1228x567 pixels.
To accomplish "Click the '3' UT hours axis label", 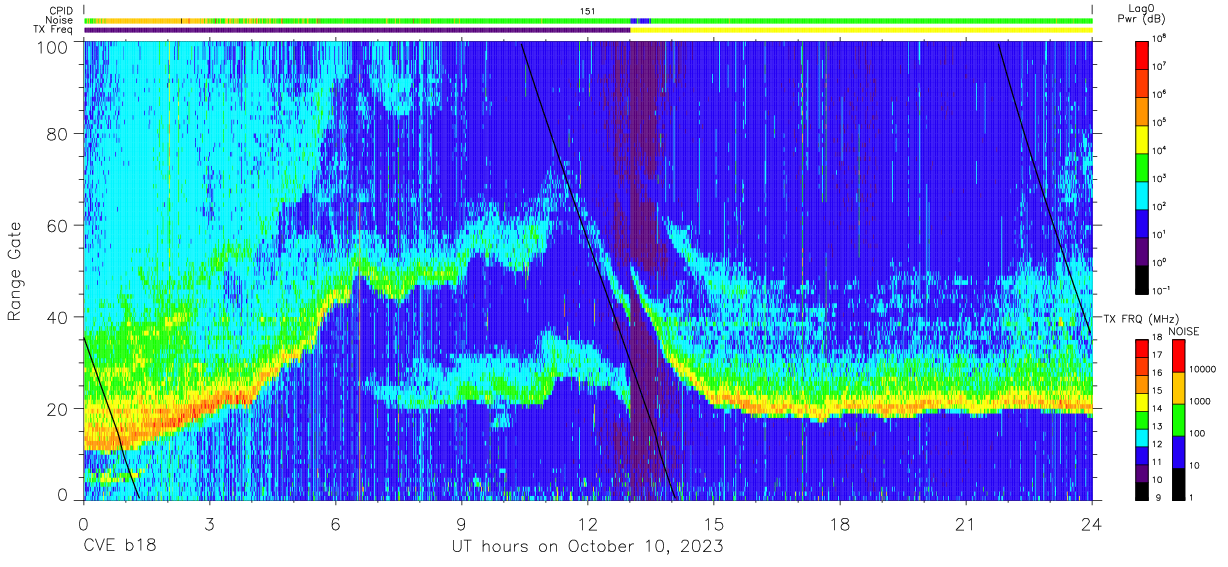I will coord(210,525).
